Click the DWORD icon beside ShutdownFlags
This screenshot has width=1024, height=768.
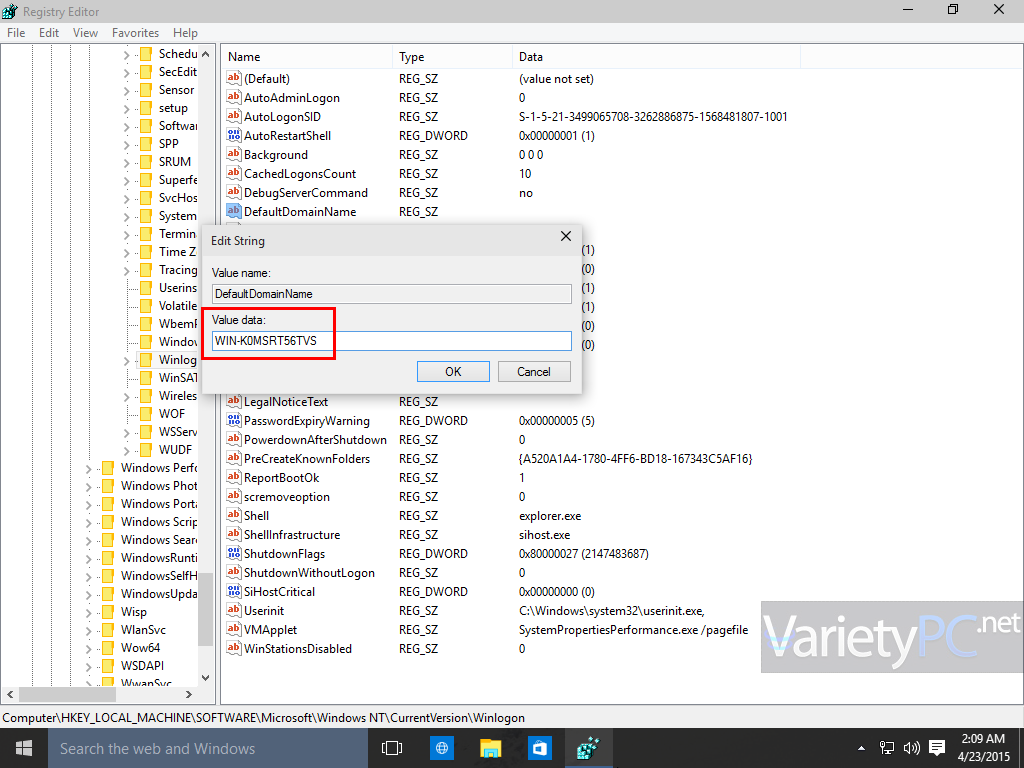(232, 553)
